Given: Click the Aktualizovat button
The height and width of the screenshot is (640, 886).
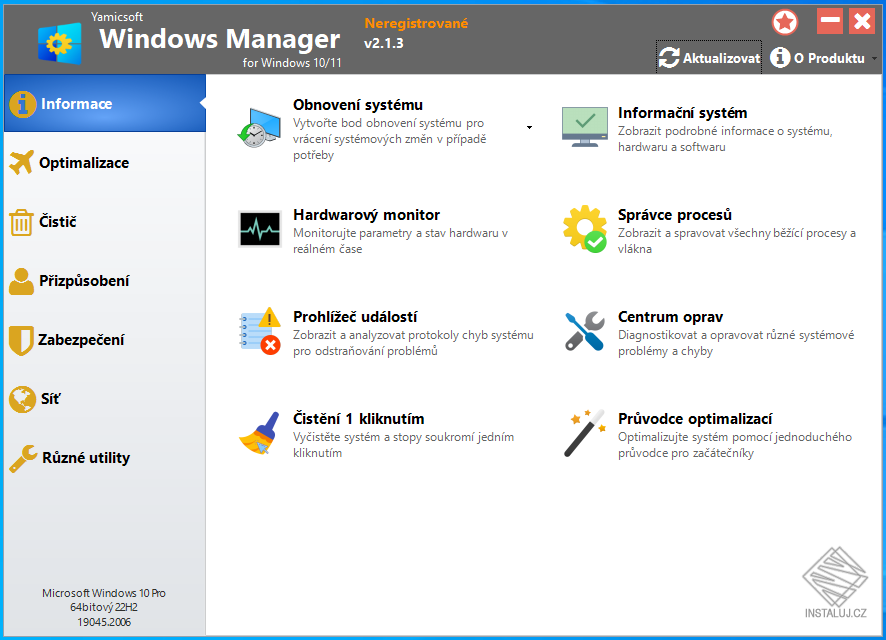Looking at the screenshot, I should click(x=709, y=58).
